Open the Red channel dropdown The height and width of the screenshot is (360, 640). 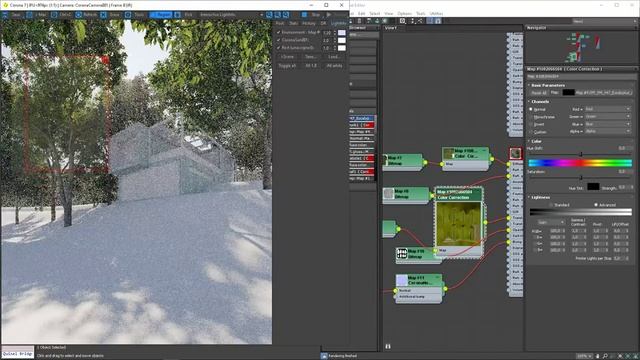[x=608, y=109]
